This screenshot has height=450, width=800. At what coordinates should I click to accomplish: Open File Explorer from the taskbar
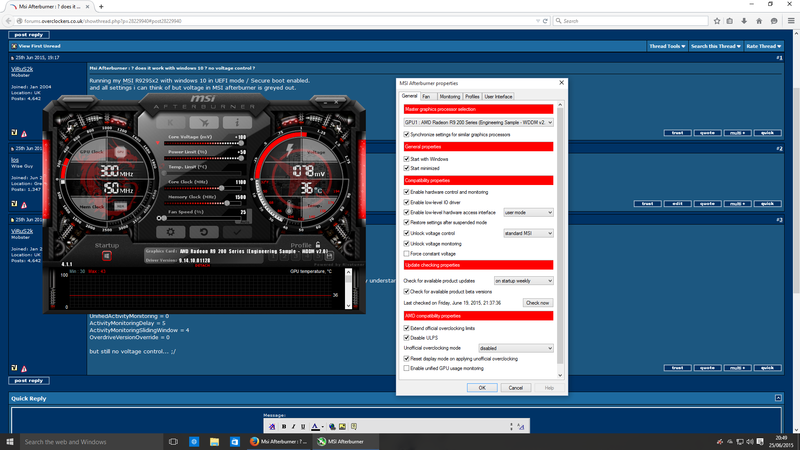(x=214, y=442)
